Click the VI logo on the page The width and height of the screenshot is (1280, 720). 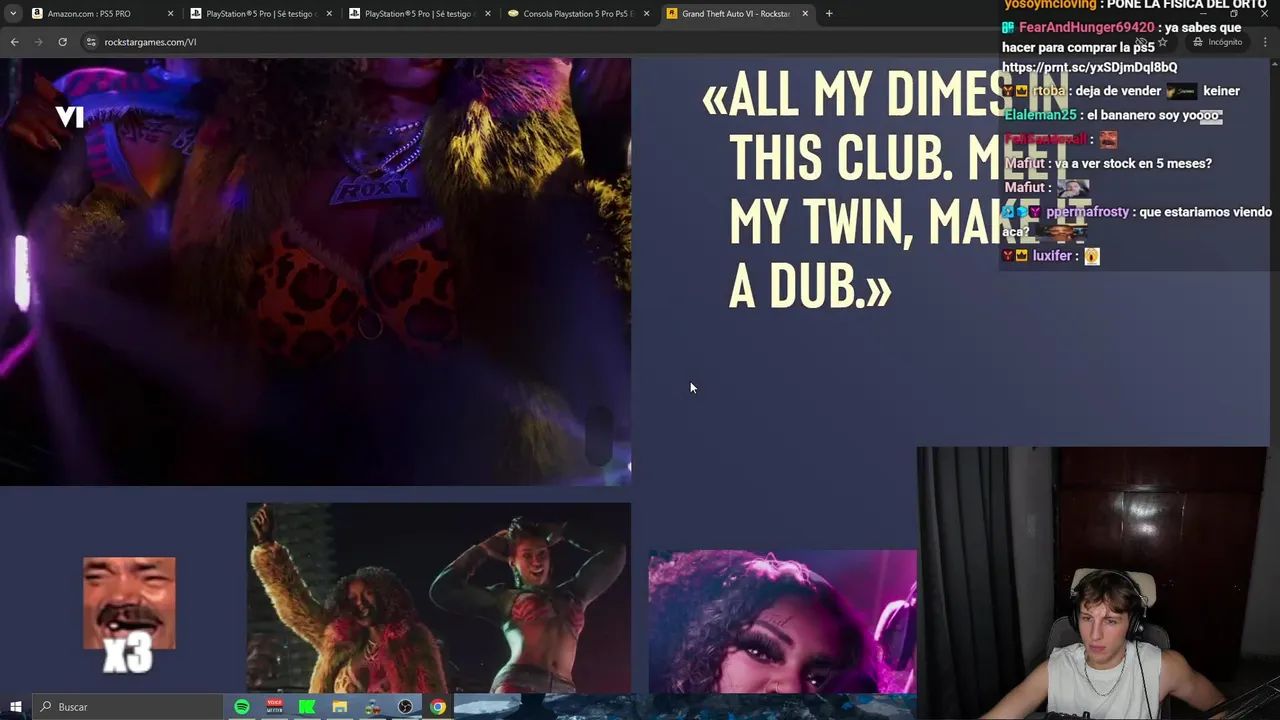coord(69,116)
